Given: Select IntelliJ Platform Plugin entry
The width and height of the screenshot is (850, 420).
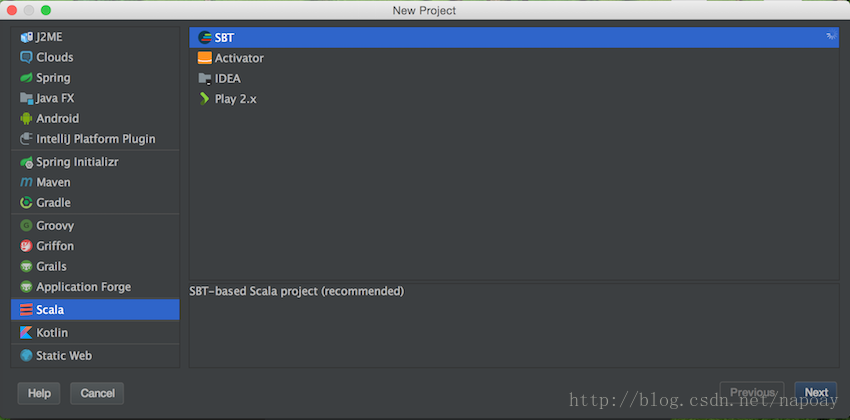Looking at the screenshot, I should (x=95, y=139).
